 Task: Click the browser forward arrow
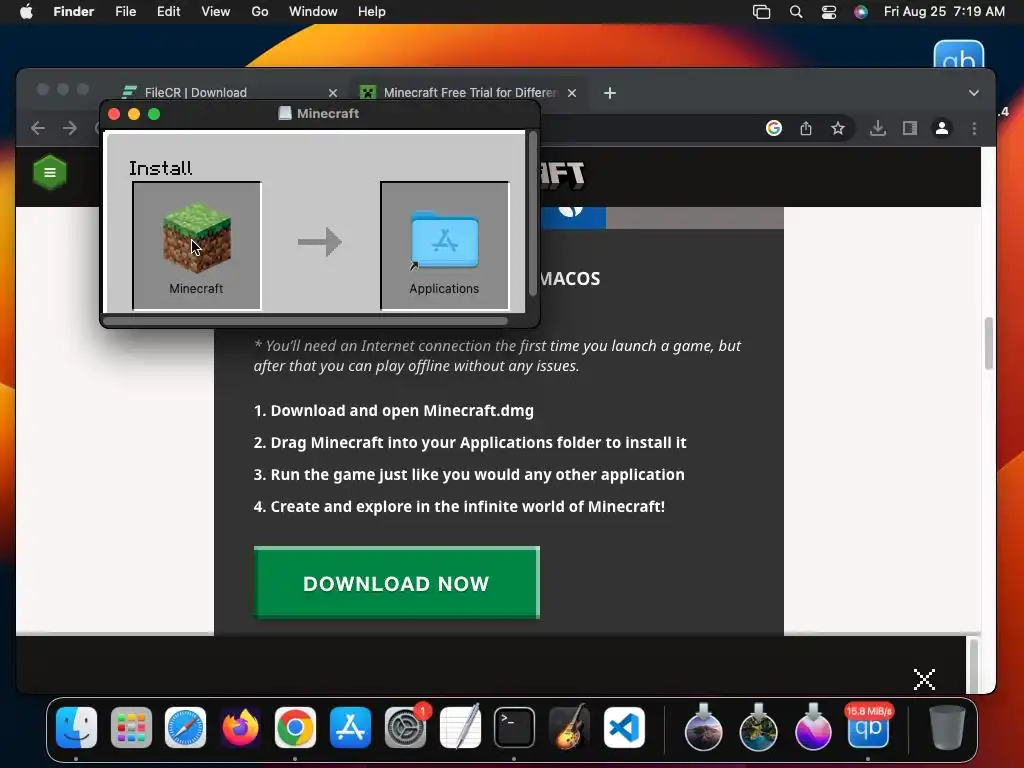[69, 128]
